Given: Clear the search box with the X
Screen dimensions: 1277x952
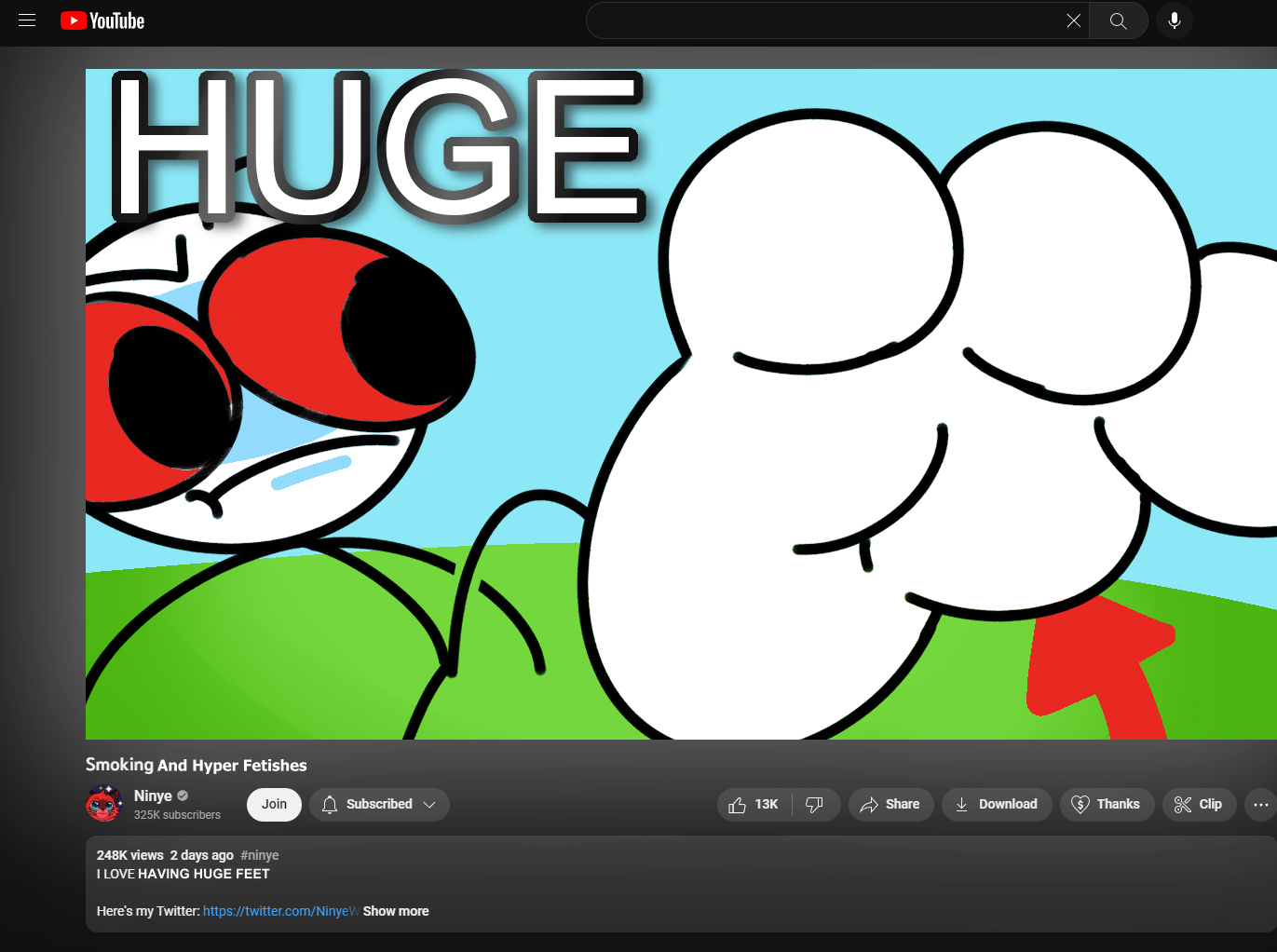Looking at the screenshot, I should [1073, 20].
